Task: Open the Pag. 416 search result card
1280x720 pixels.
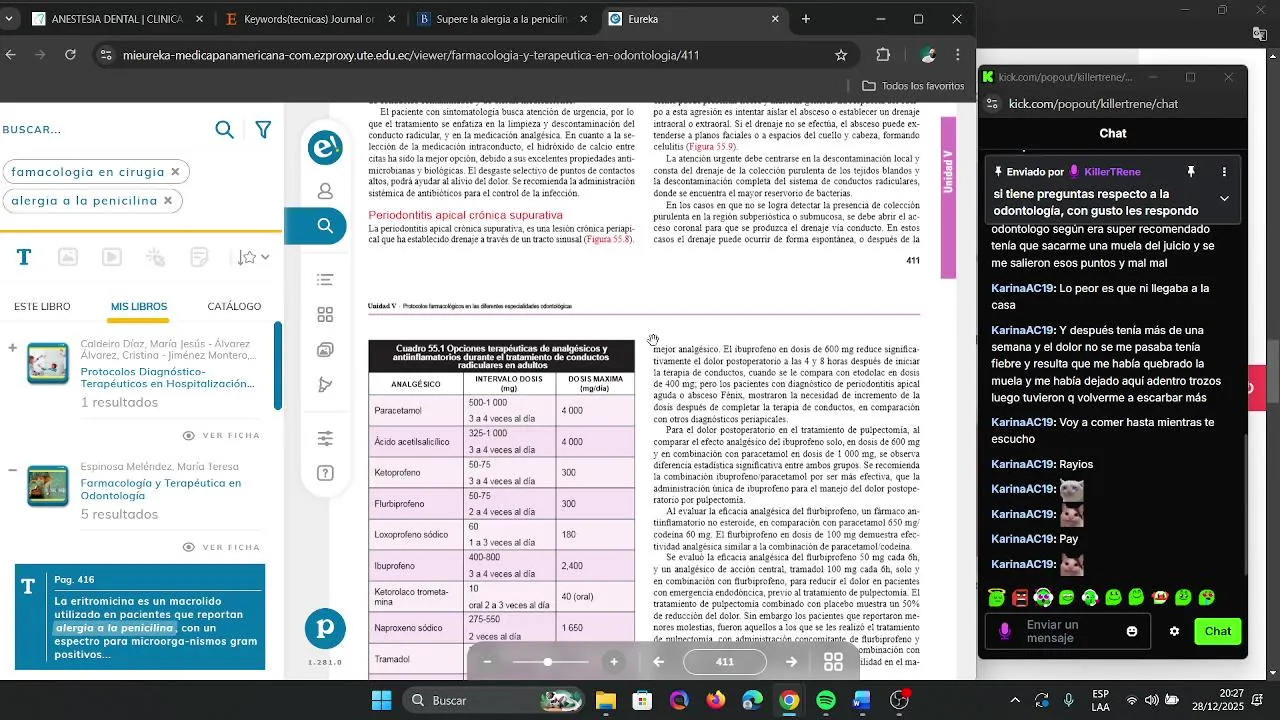Action: click(x=140, y=617)
